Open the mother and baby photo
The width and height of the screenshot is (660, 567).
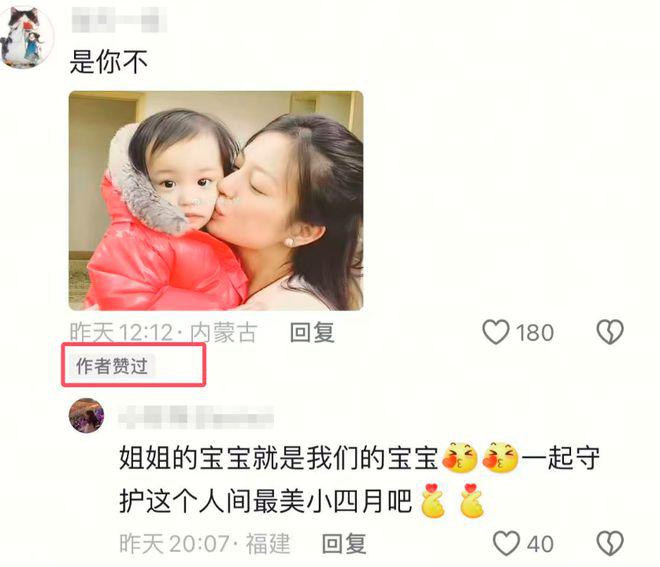click(x=216, y=200)
